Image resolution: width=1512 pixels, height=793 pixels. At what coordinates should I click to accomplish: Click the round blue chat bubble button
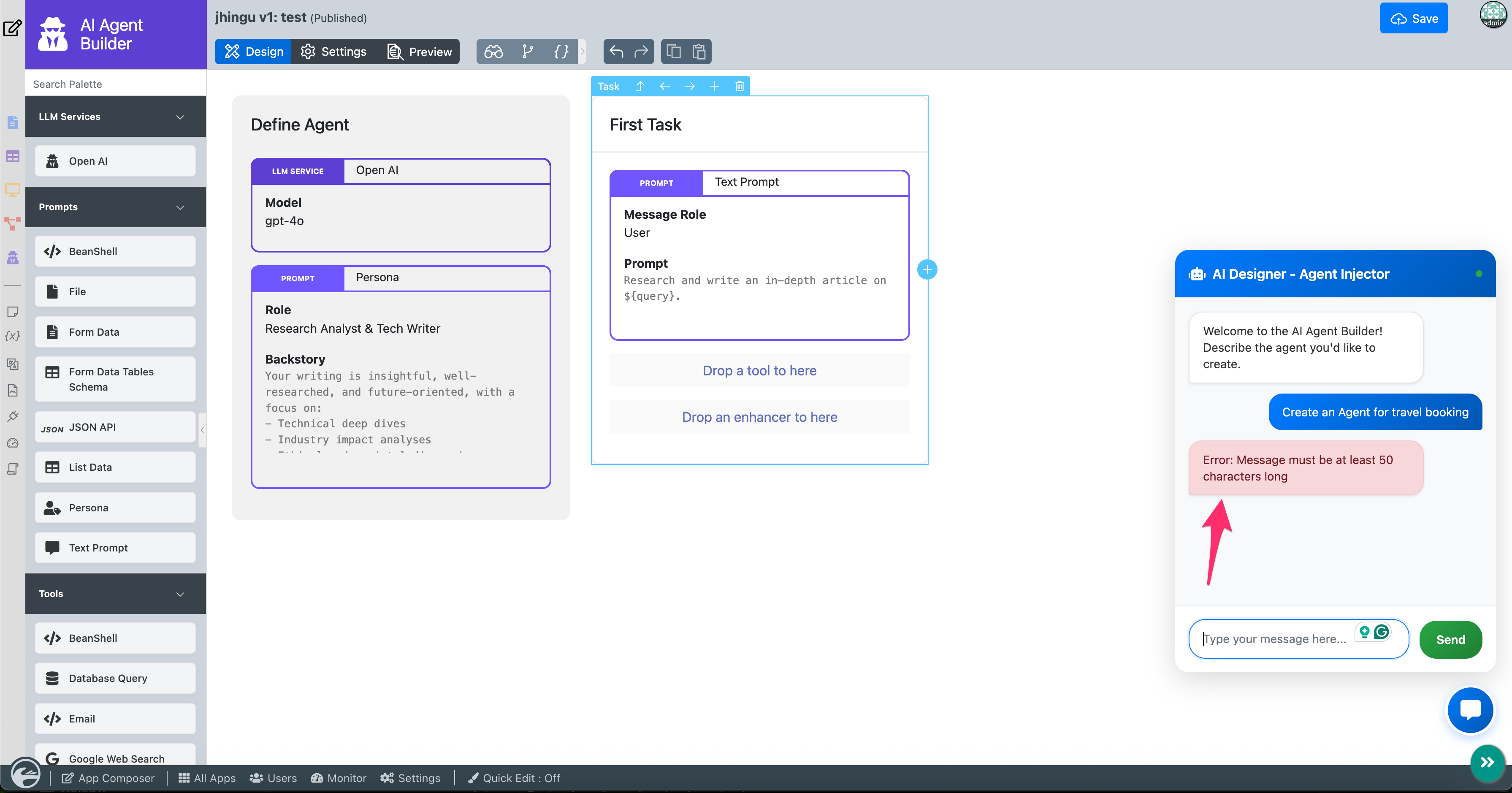(x=1470, y=710)
